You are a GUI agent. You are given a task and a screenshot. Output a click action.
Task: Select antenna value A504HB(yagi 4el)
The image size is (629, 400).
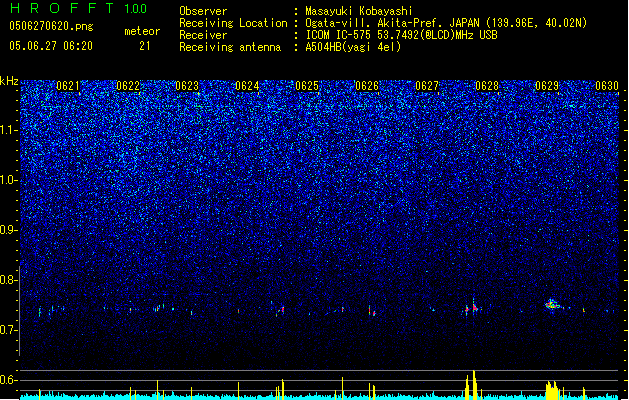pyautogui.click(x=353, y=47)
